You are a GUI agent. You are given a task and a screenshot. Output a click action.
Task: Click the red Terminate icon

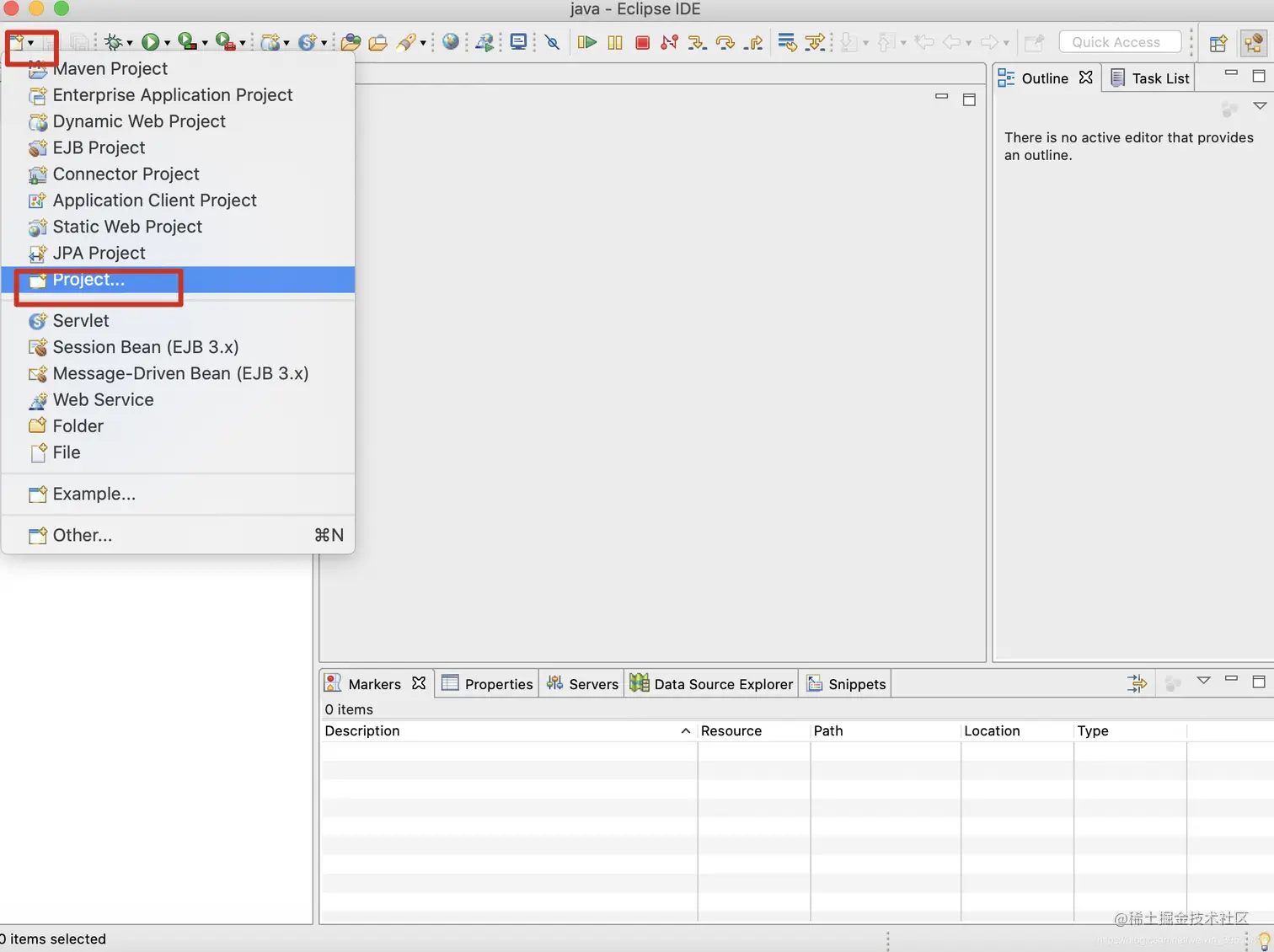[x=642, y=42]
